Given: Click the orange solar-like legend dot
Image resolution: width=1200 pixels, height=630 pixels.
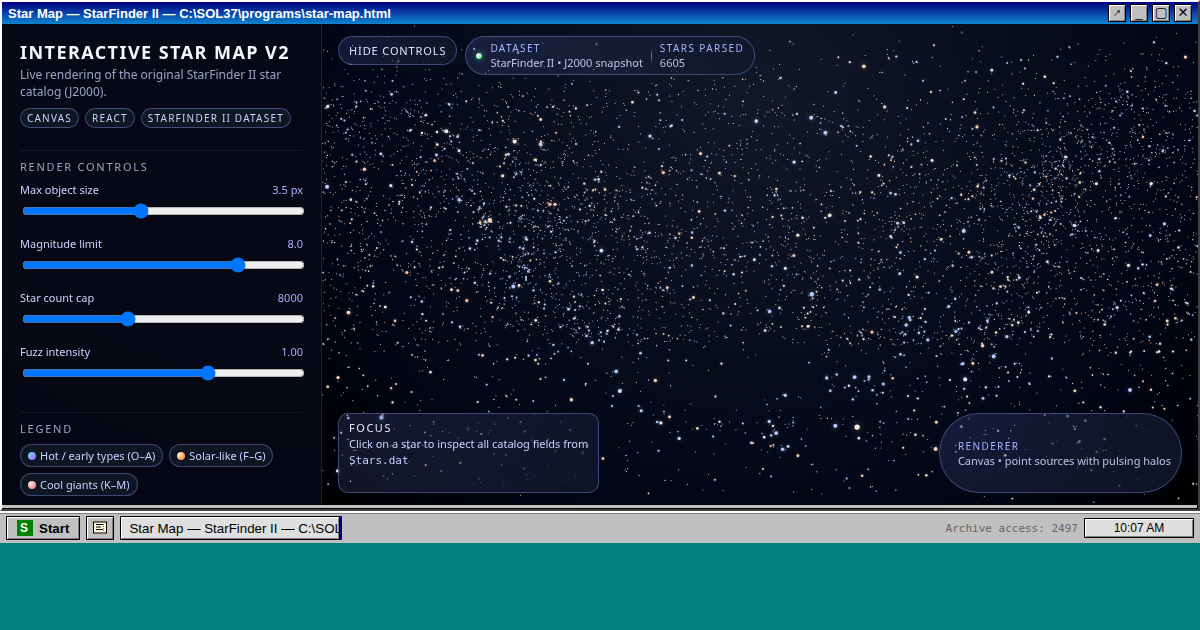Looking at the screenshot, I should [x=181, y=456].
